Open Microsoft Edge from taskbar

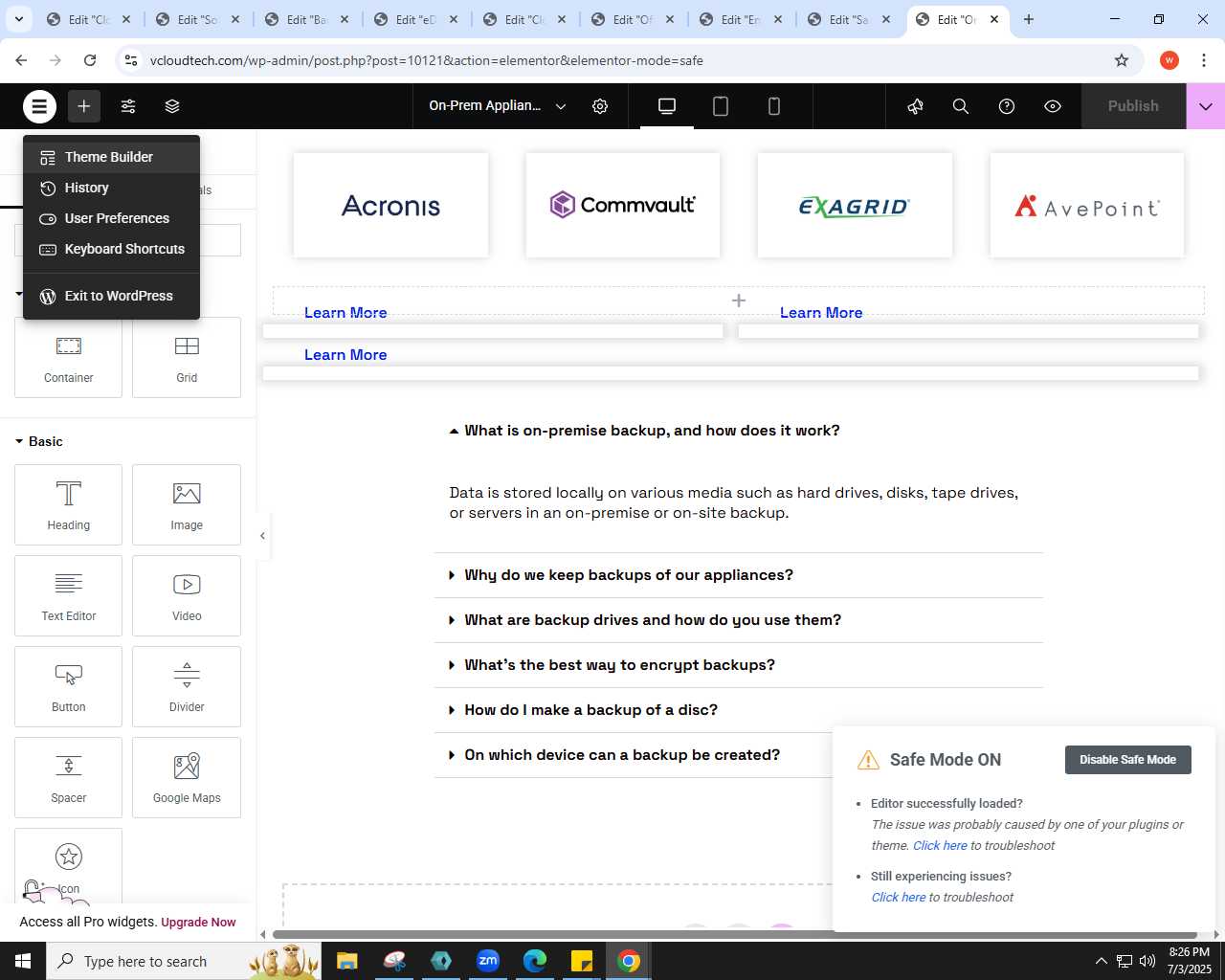point(535,961)
